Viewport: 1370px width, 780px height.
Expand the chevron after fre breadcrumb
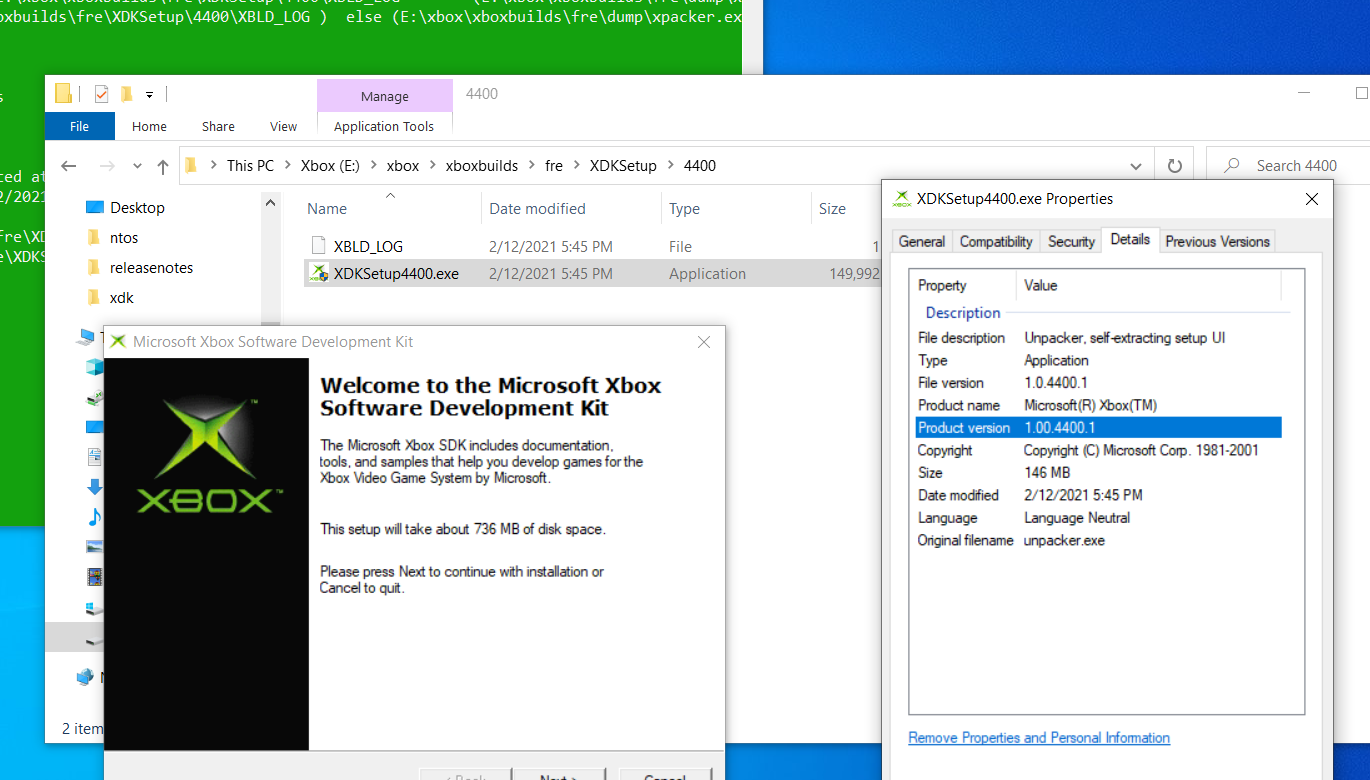point(576,166)
